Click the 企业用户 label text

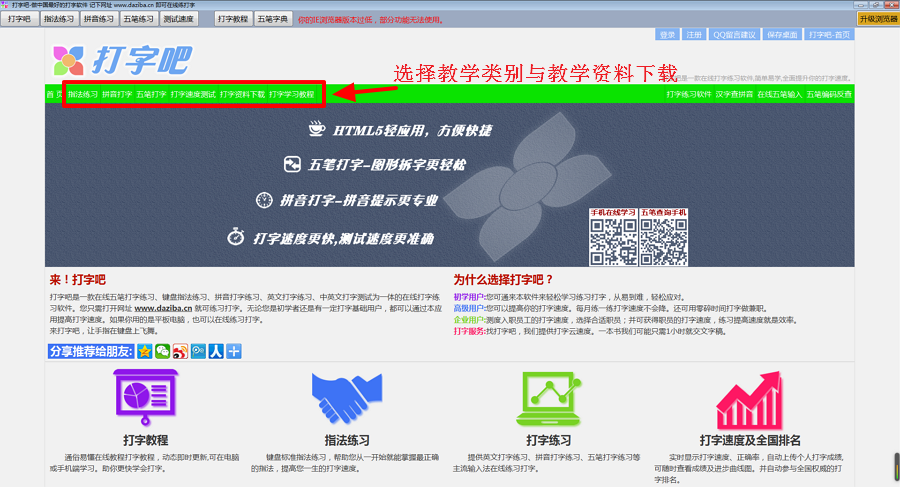tap(468, 320)
